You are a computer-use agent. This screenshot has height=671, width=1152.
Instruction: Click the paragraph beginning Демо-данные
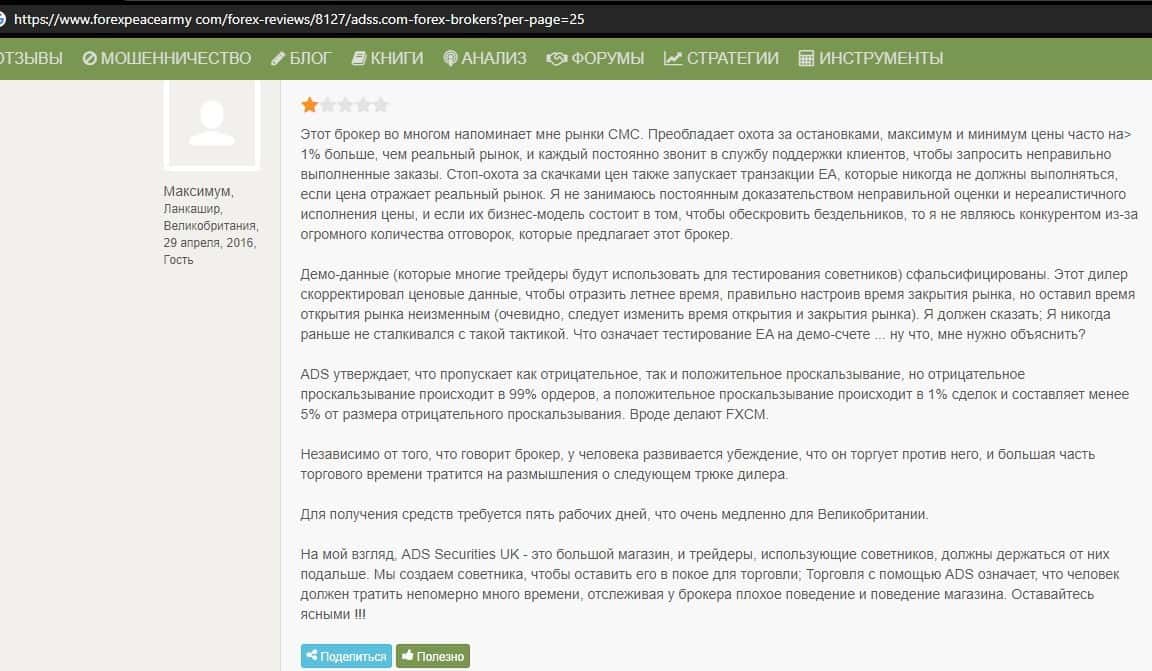click(x=717, y=304)
